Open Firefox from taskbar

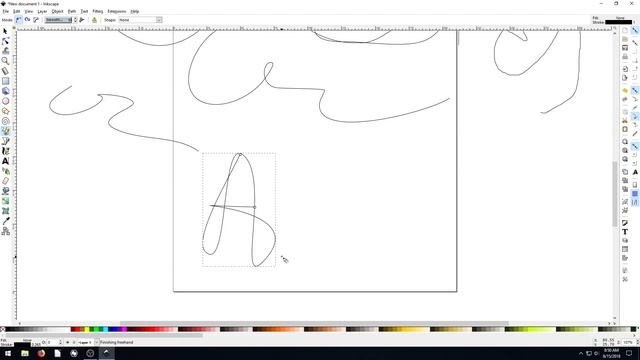(x=41, y=353)
